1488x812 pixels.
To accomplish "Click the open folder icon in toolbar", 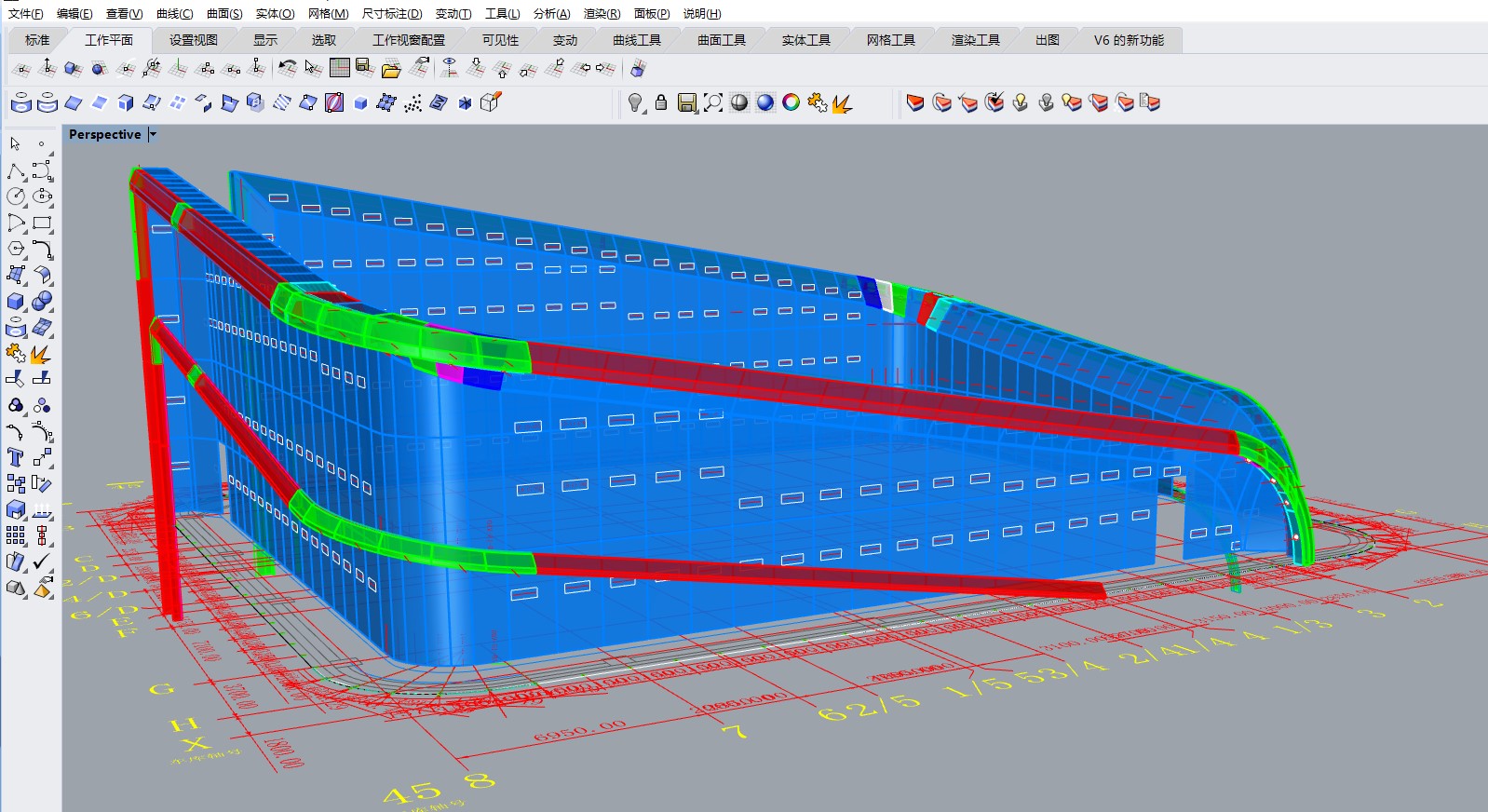I will click(391, 69).
